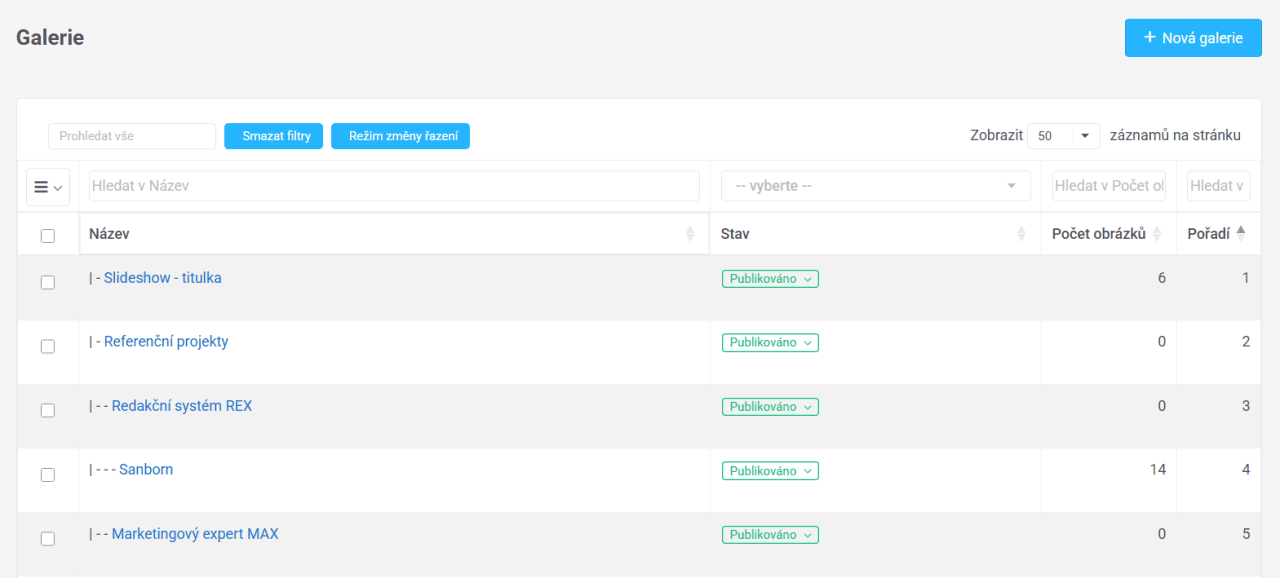Tick the Sanborn row checkbox

pyautogui.click(x=48, y=475)
